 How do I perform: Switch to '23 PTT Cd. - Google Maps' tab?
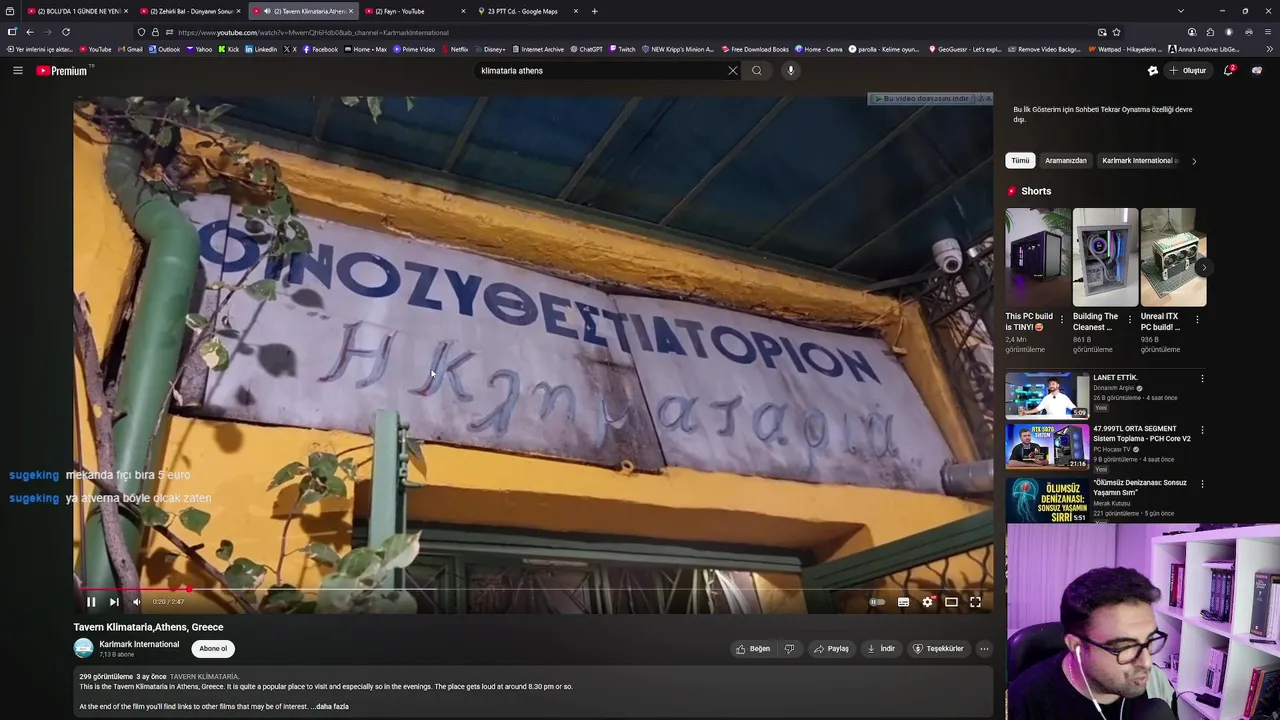(527, 11)
